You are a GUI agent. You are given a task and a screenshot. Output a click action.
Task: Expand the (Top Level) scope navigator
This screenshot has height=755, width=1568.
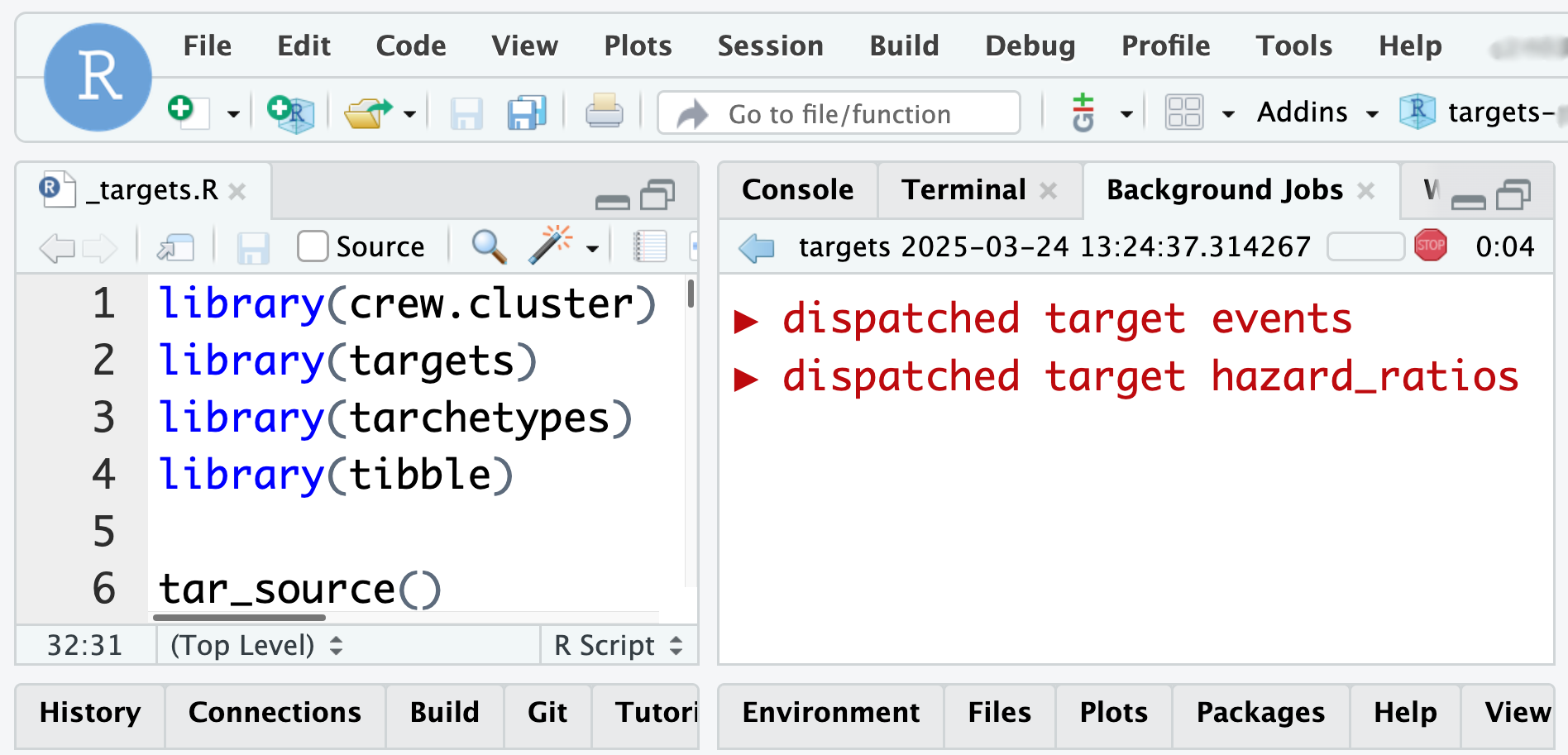tap(256, 645)
